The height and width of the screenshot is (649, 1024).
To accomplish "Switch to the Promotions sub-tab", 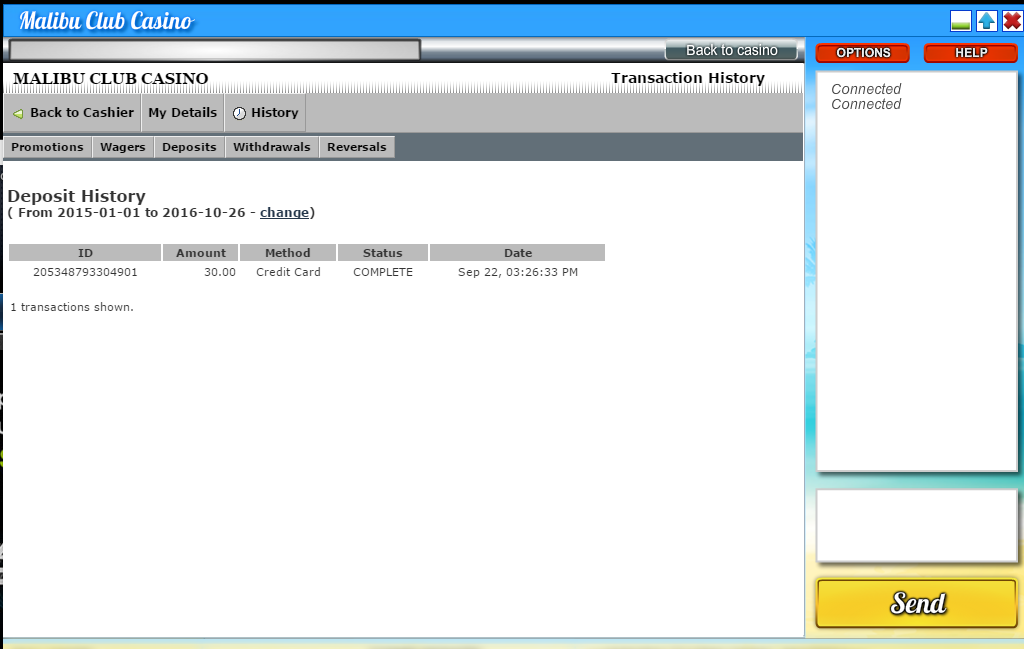I will pyautogui.click(x=48, y=147).
